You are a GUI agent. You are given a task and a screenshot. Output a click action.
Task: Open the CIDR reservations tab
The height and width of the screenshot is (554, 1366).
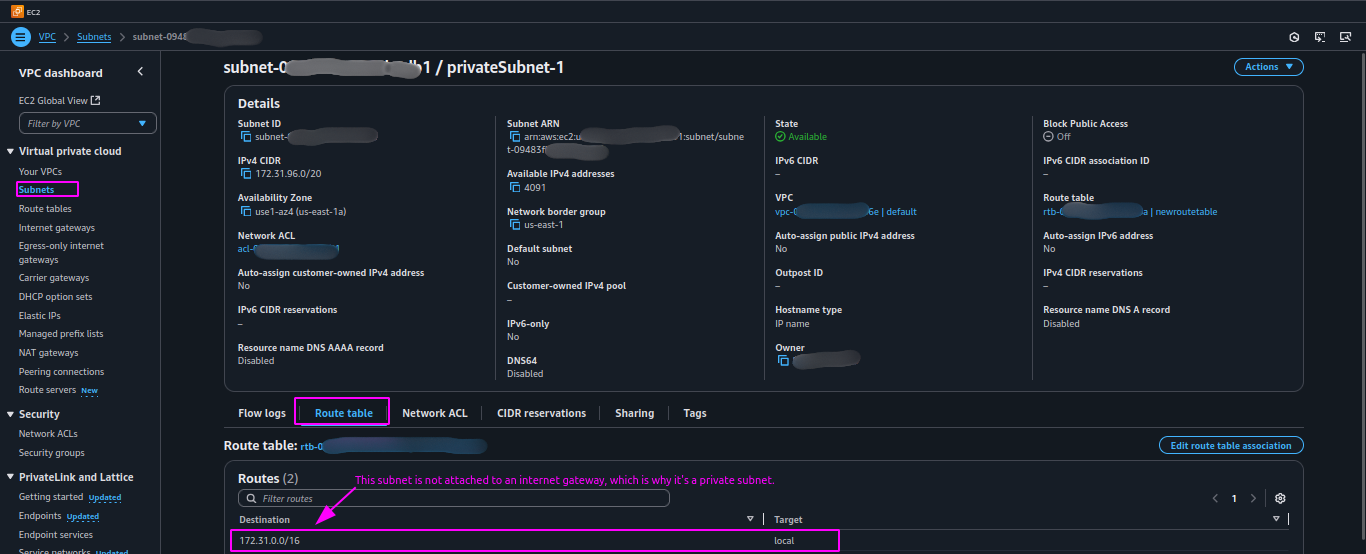tap(541, 413)
